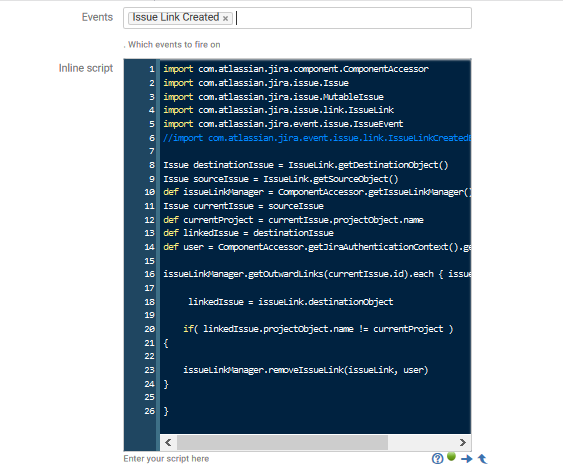
Task: Click the green script status indicator
Action: 451,456
